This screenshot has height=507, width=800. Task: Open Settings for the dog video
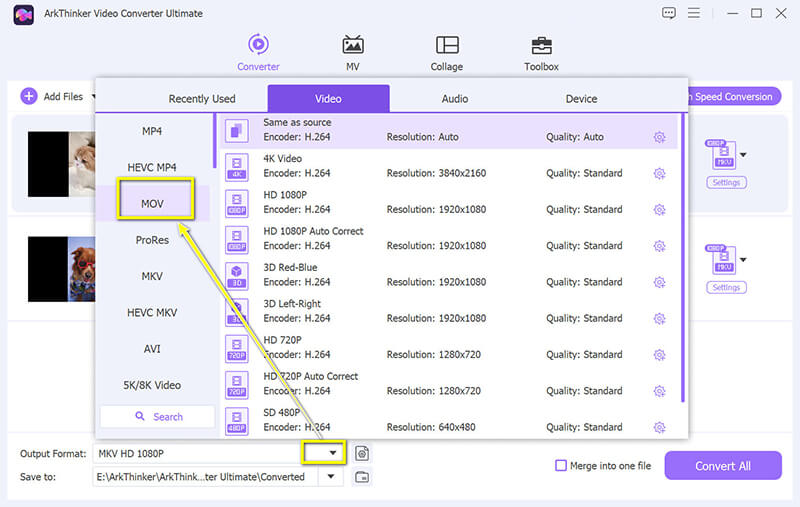click(x=726, y=287)
